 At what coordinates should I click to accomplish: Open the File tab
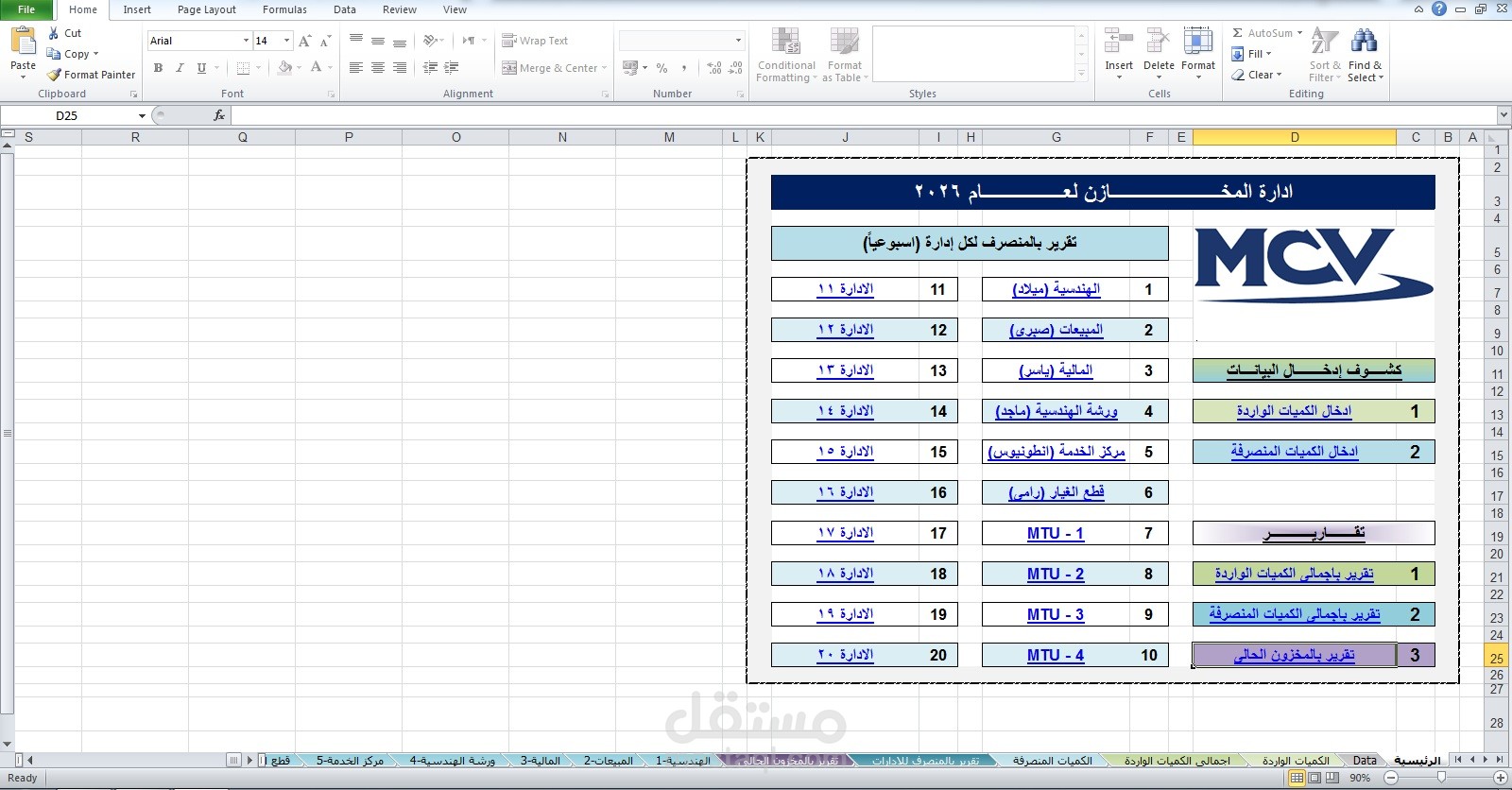pos(26,9)
